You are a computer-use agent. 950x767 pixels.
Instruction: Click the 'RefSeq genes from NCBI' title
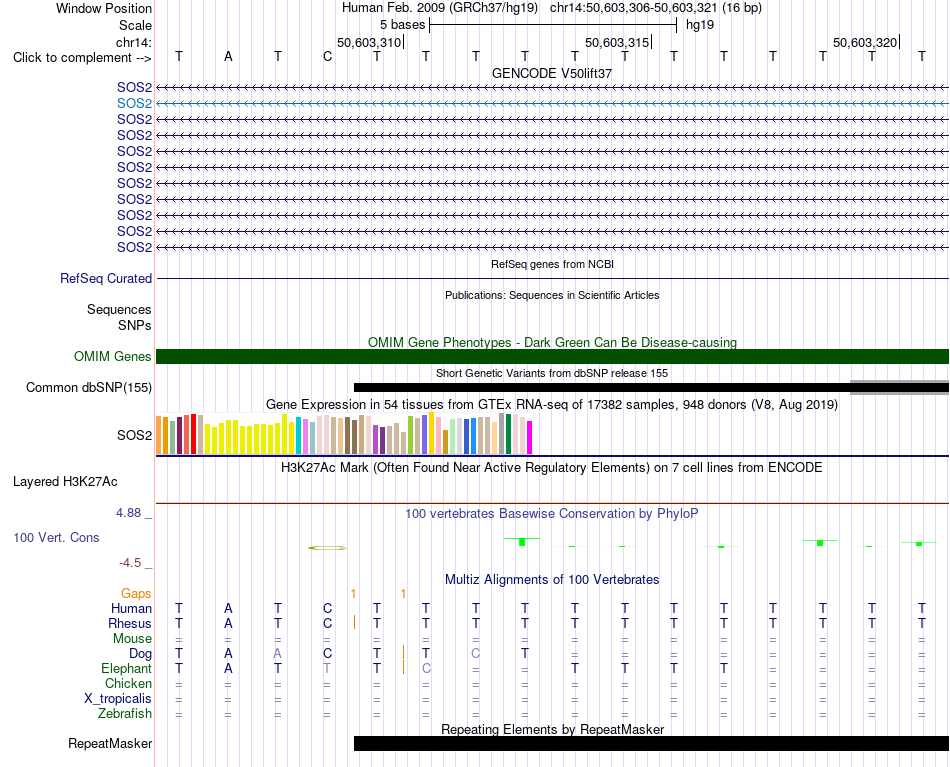[x=553, y=264]
